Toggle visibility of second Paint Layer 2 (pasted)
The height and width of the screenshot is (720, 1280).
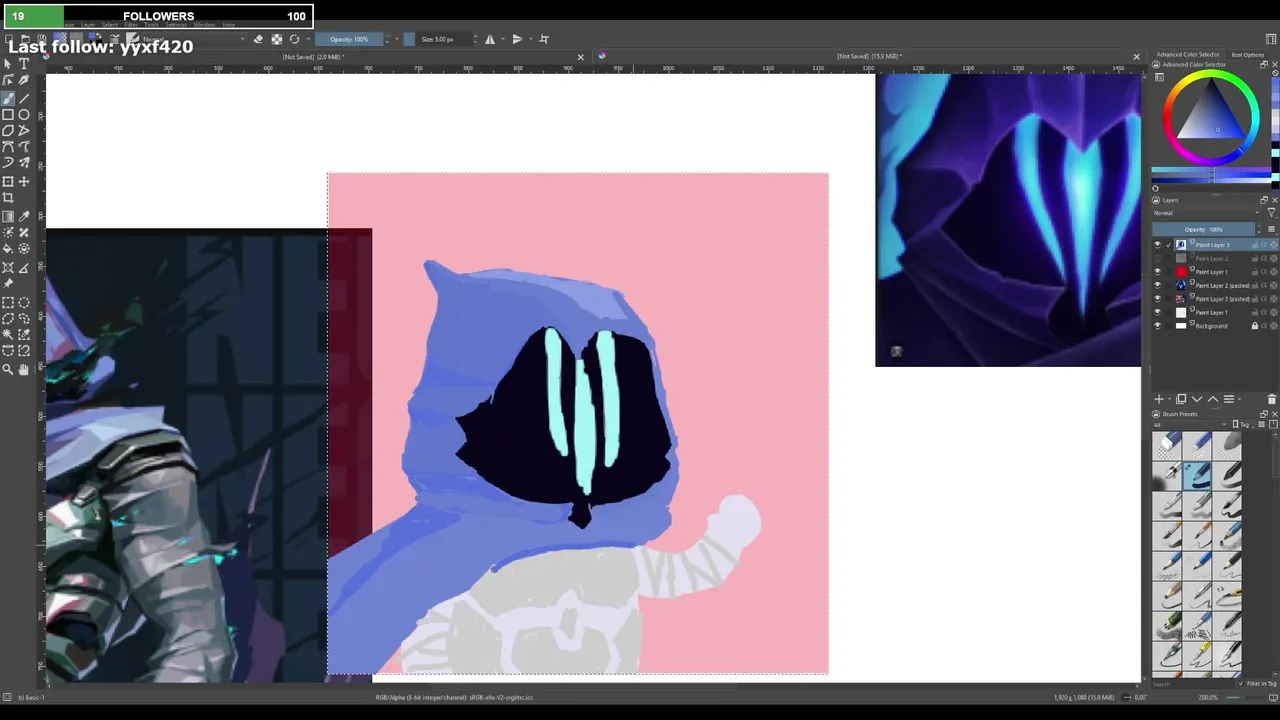(x=1158, y=298)
